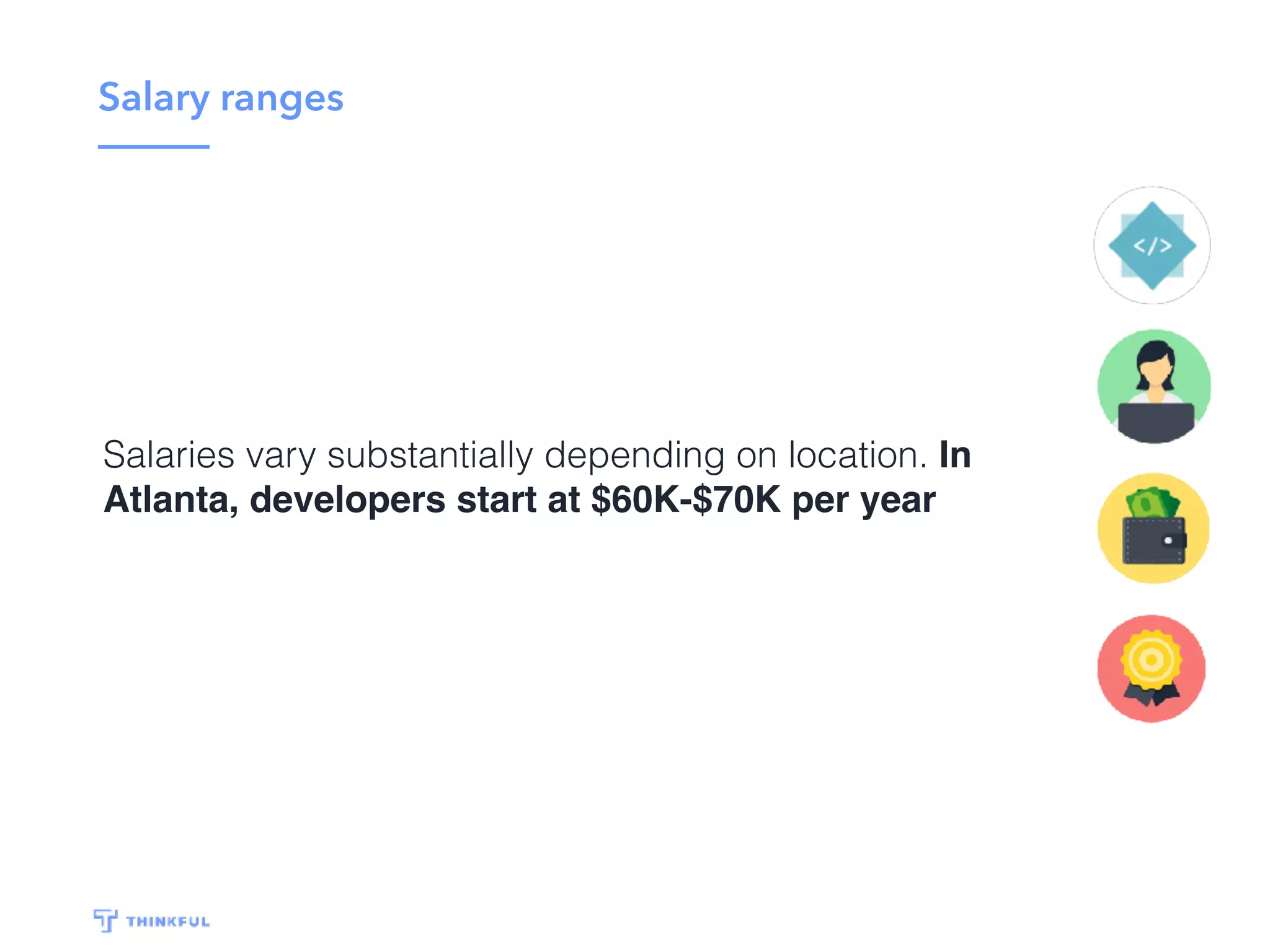Click the white clasp on the wallet
Image resolution: width=1270 pixels, height=952 pixels.
(1168, 540)
